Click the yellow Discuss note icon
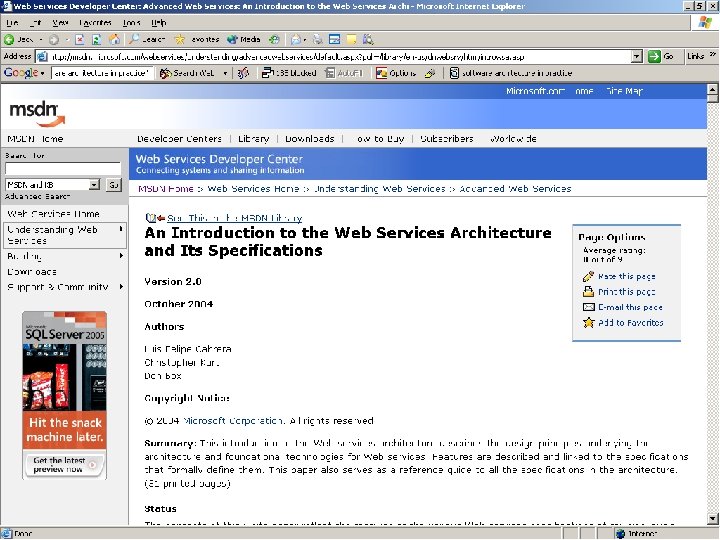The height and width of the screenshot is (540, 720). (x=351, y=39)
